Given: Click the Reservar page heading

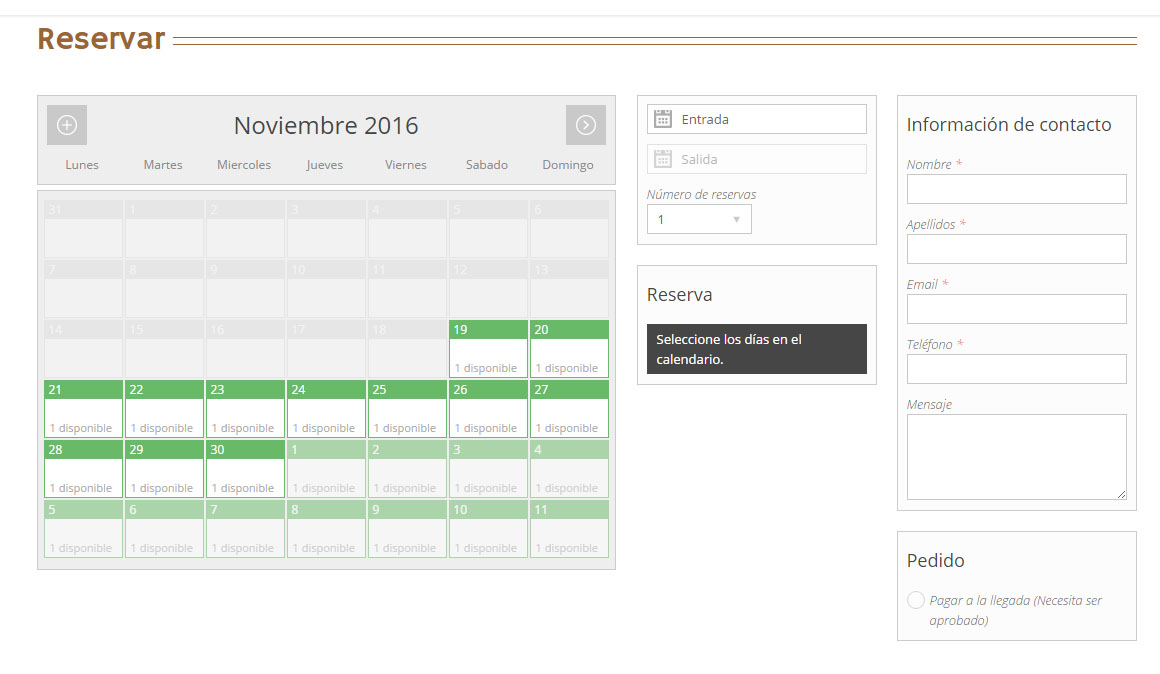Looking at the screenshot, I should point(101,38).
